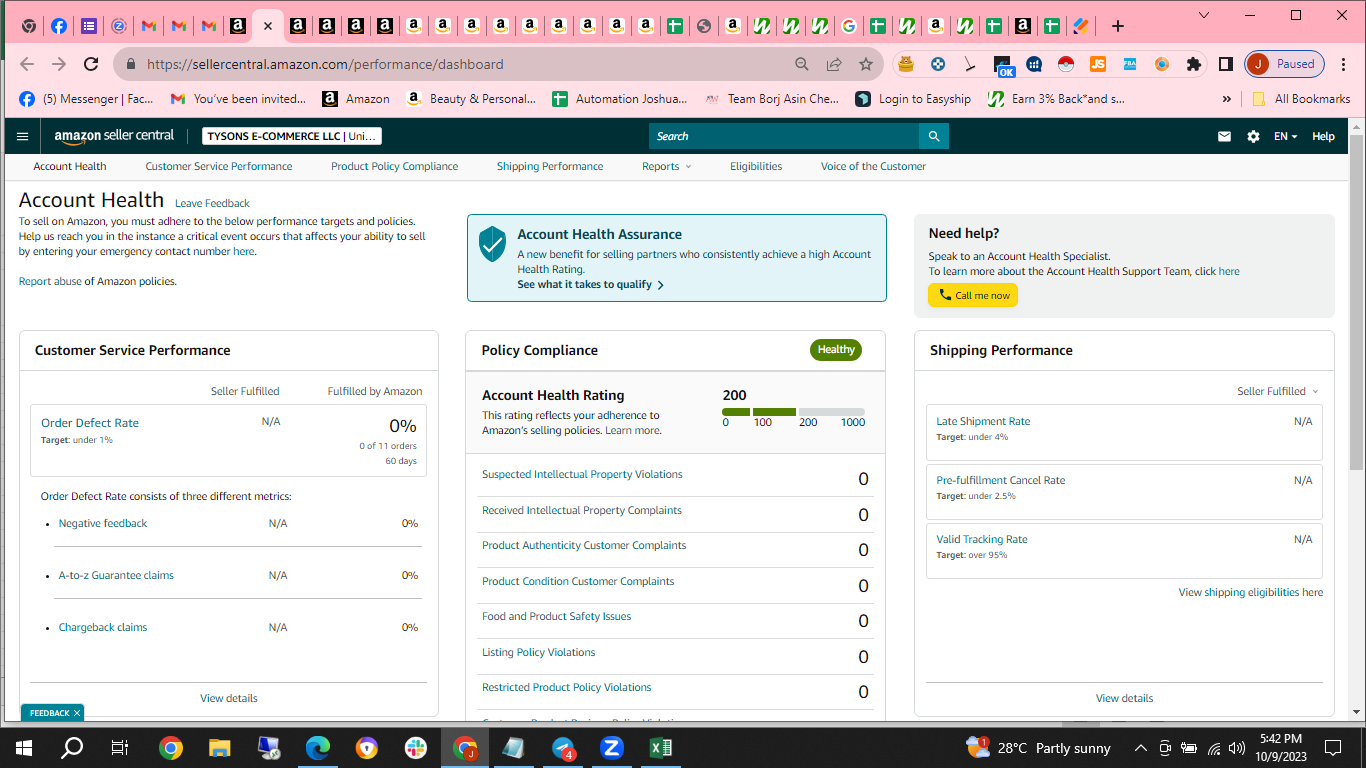The width and height of the screenshot is (1366, 768).
Task: Select the Account Health nav tab
Action: coord(70,166)
